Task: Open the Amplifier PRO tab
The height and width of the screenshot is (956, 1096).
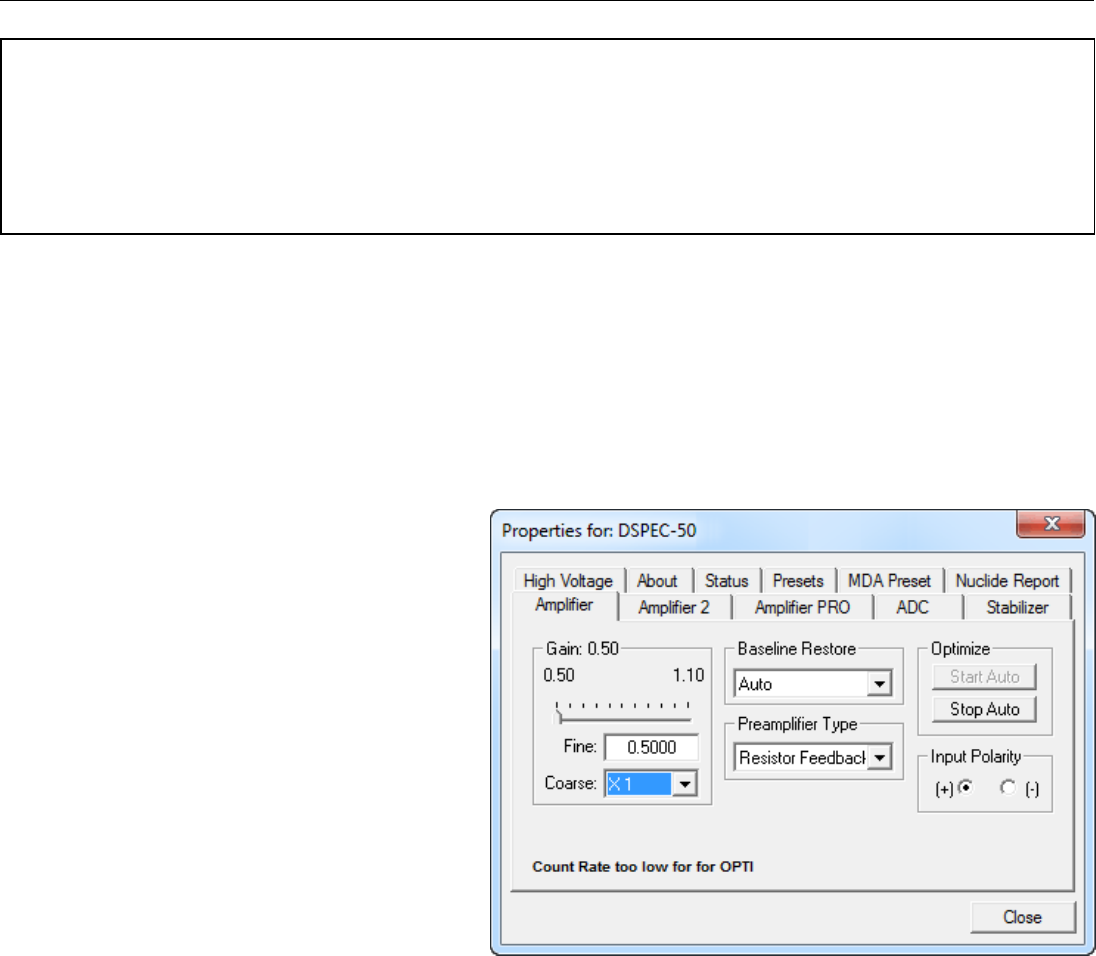Action: coord(802,607)
